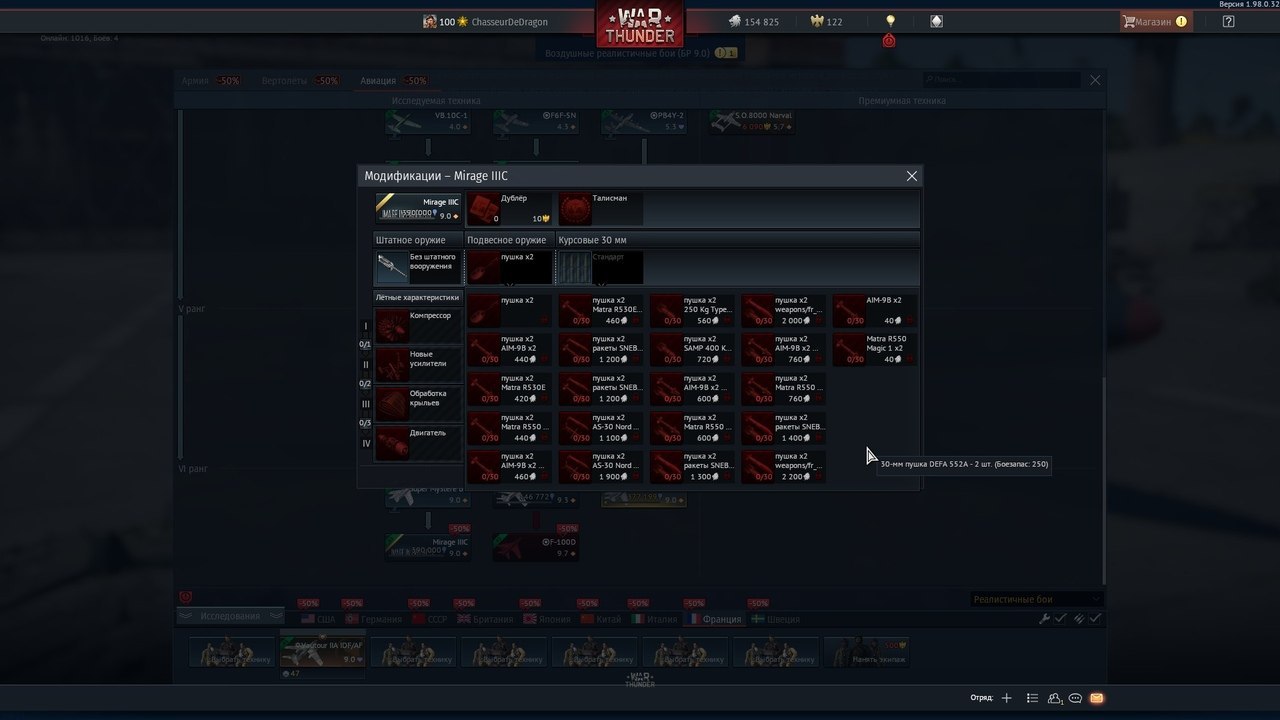This screenshot has height=720, width=1280.
Task: Select the Япония country tab
Action: point(546,619)
